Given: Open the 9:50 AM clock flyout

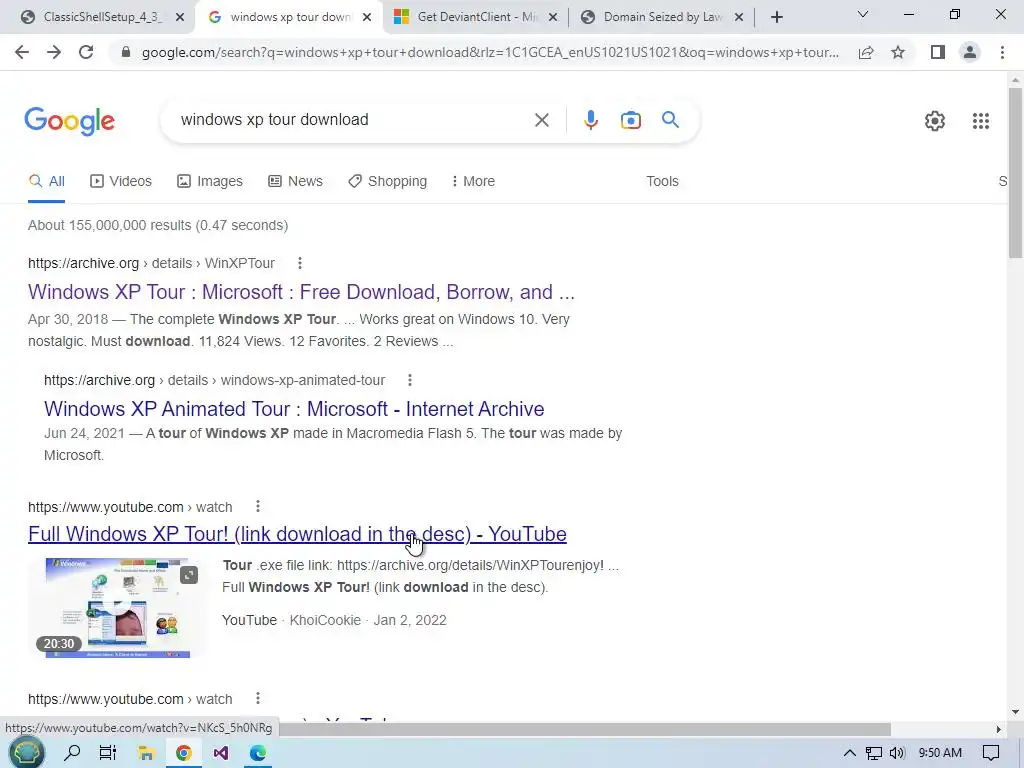Looking at the screenshot, I should 940,753.
